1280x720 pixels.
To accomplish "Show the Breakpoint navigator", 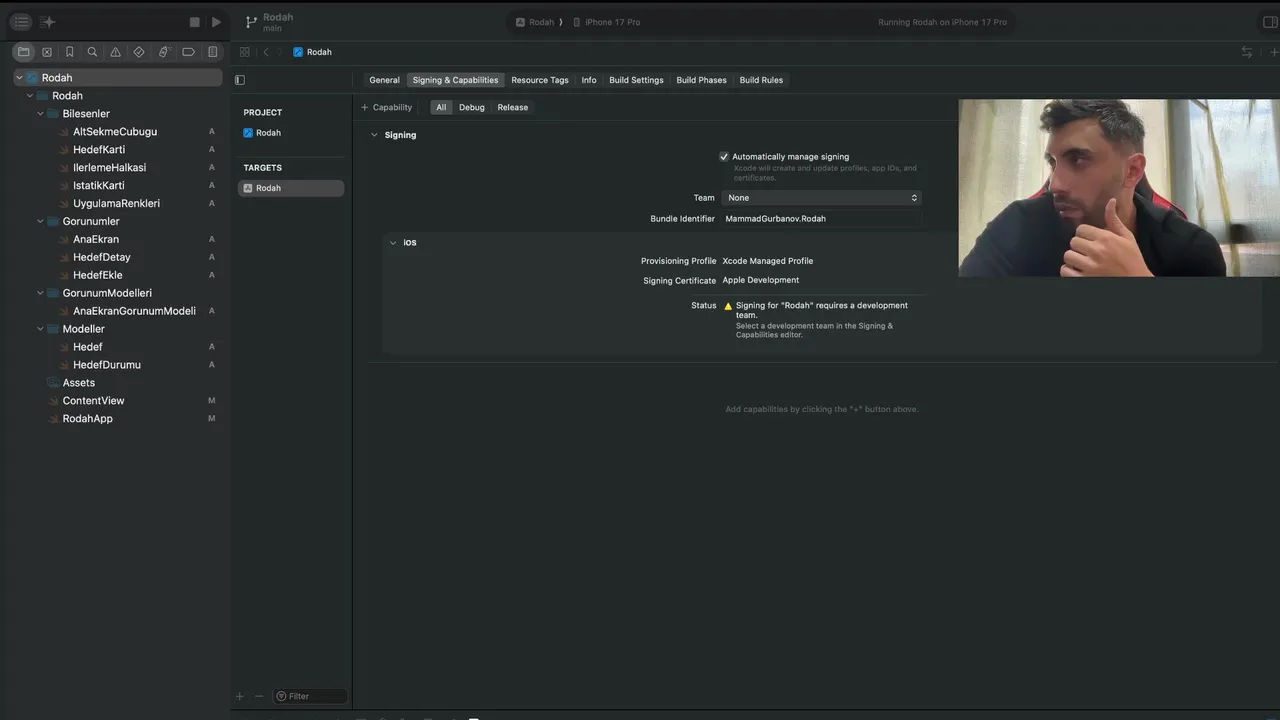I will tap(188, 52).
